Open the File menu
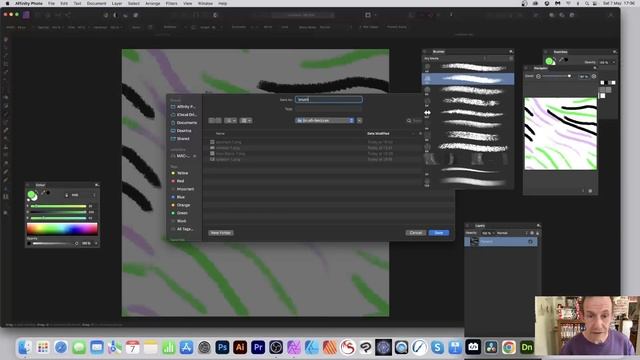Image resolution: width=640 pixels, height=360 pixels. (x=51, y=3)
